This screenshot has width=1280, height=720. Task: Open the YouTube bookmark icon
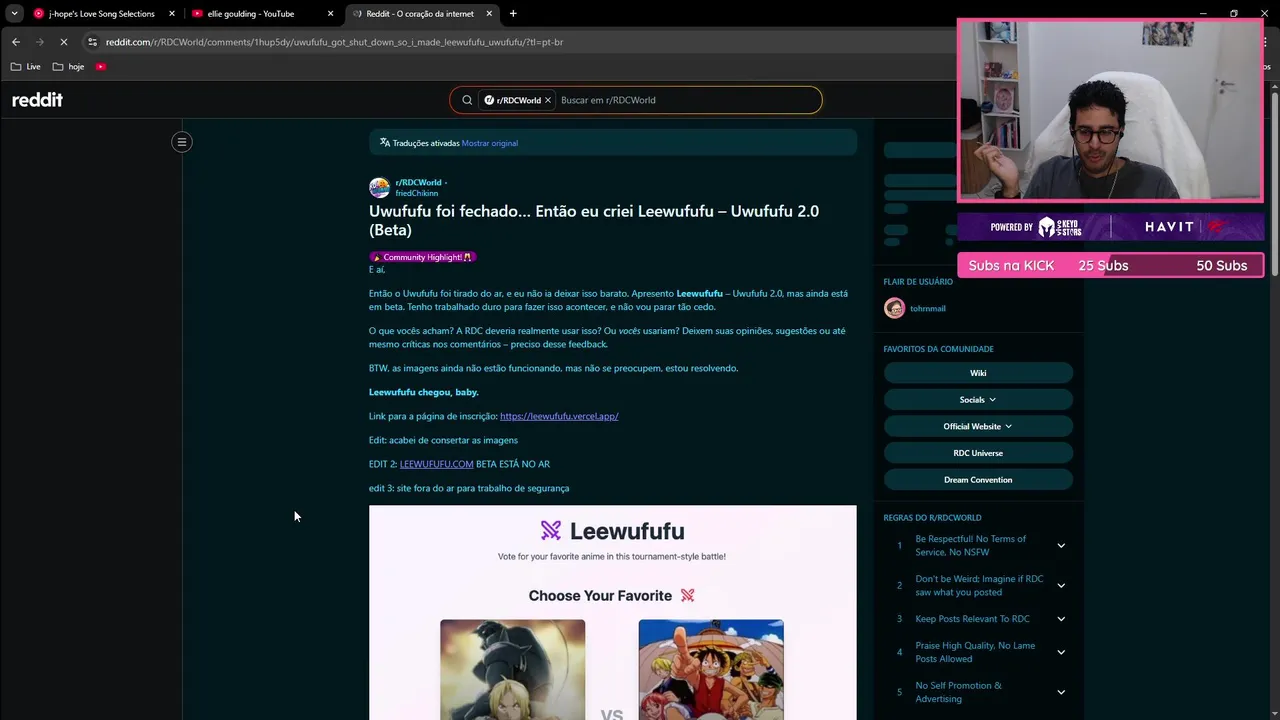point(101,67)
